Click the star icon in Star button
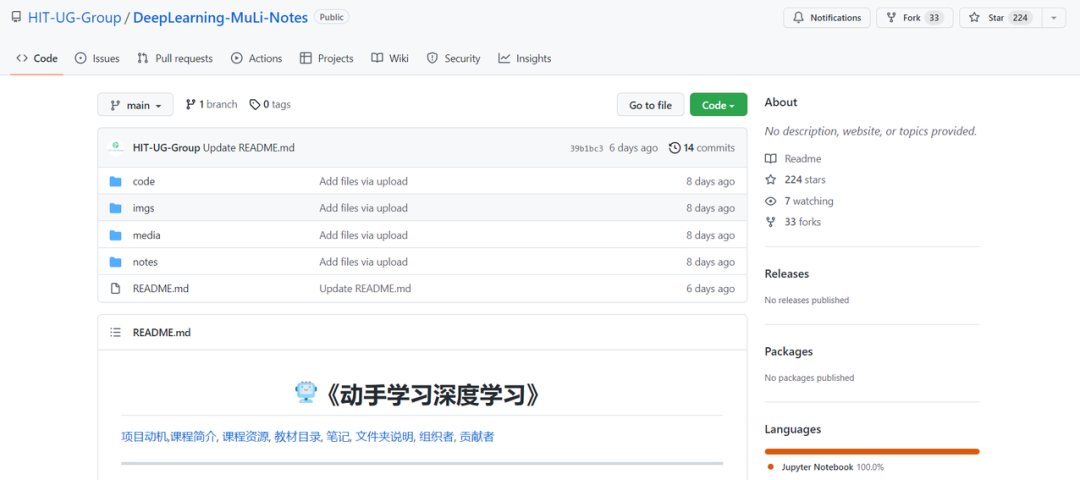The height and width of the screenshot is (480, 1080). click(974, 18)
